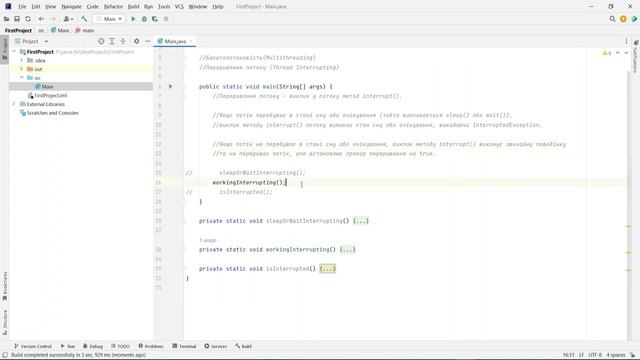Open Services tool window
Image resolution: width=640 pixels, height=360 pixels.
point(216,346)
